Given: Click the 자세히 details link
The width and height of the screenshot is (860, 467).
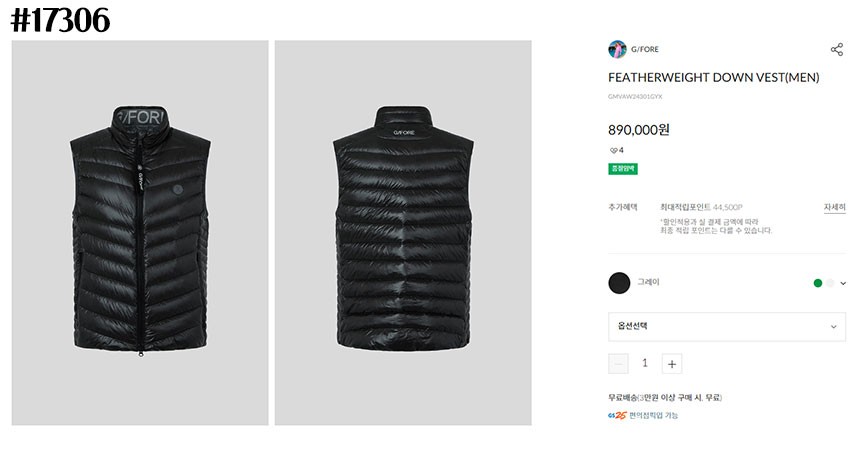Looking at the screenshot, I should tap(834, 207).
